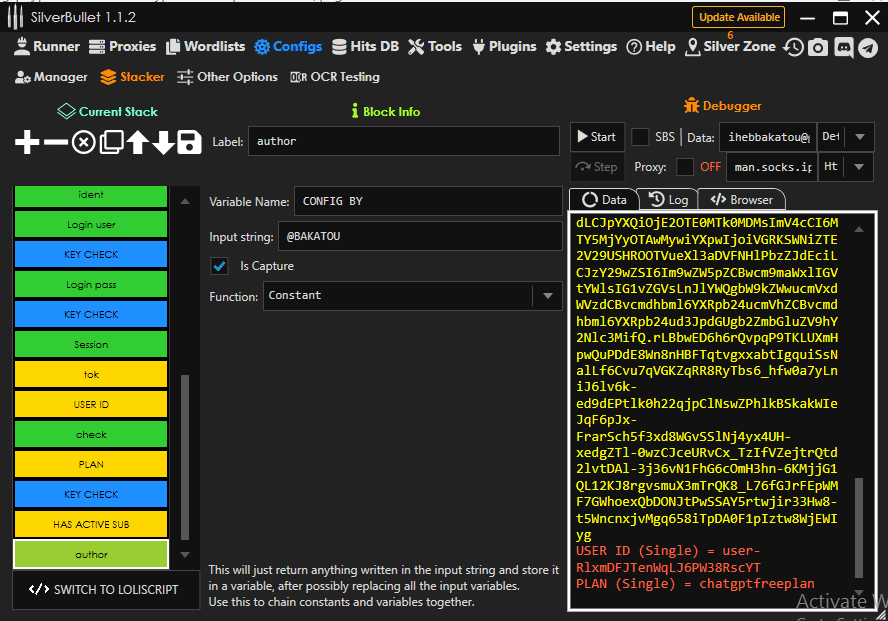
Task: Click the Start debugger button
Action: [596, 137]
